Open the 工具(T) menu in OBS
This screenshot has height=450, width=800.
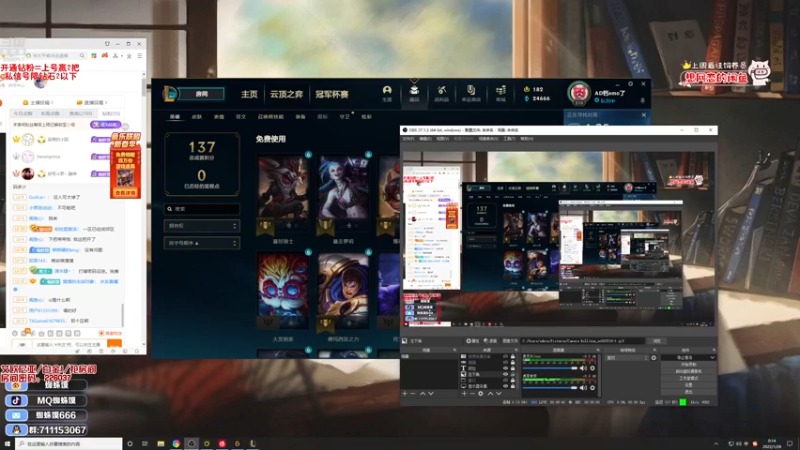point(509,138)
